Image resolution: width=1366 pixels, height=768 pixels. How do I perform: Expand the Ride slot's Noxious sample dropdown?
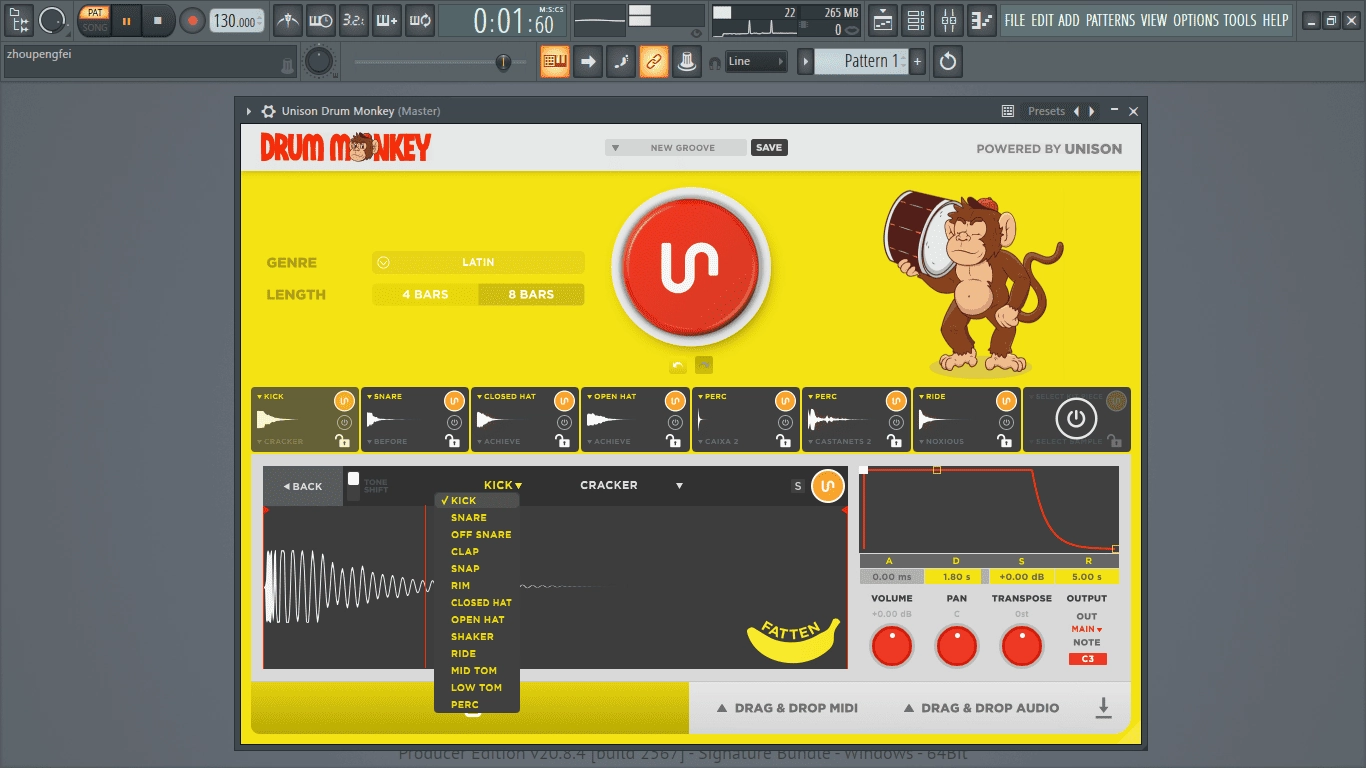click(941, 441)
